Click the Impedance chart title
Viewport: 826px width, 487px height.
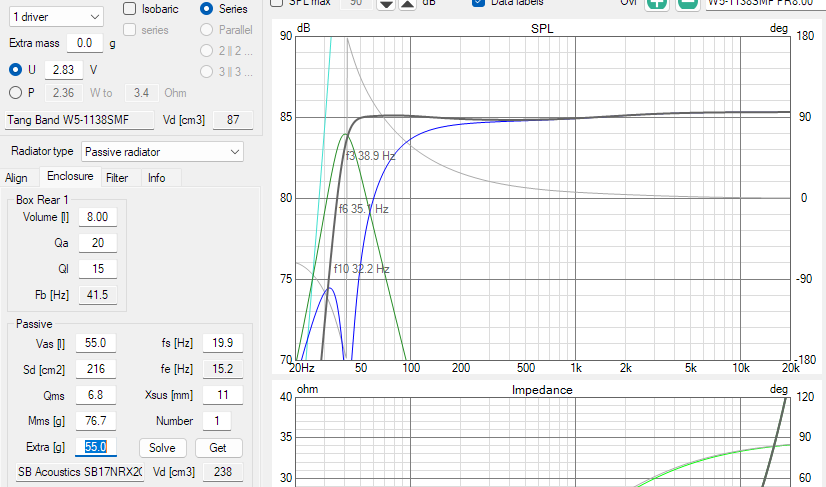[542, 390]
